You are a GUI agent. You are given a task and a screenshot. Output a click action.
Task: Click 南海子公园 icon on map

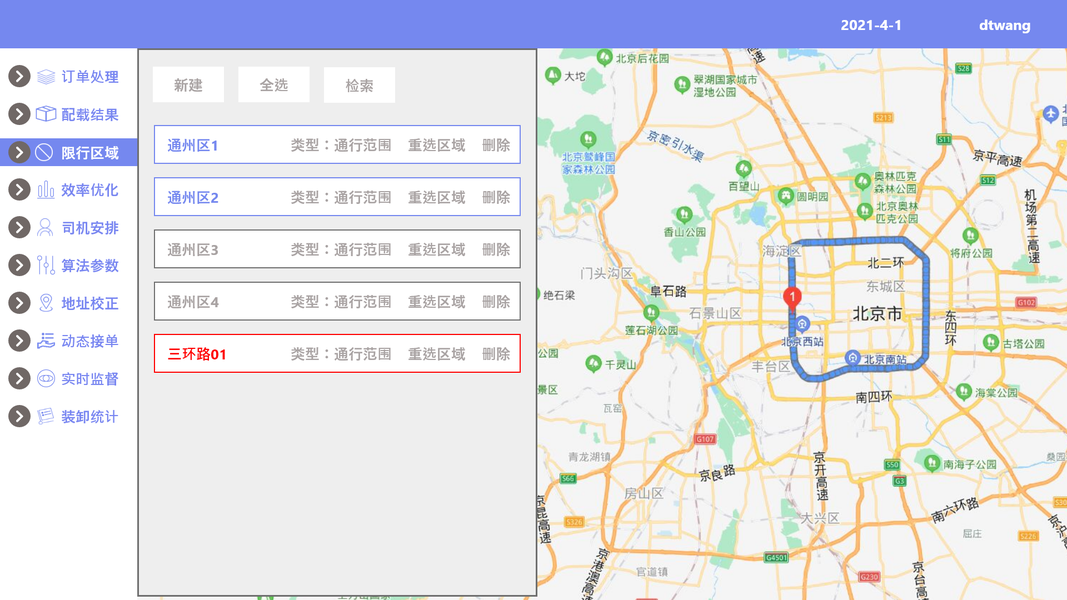click(932, 463)
